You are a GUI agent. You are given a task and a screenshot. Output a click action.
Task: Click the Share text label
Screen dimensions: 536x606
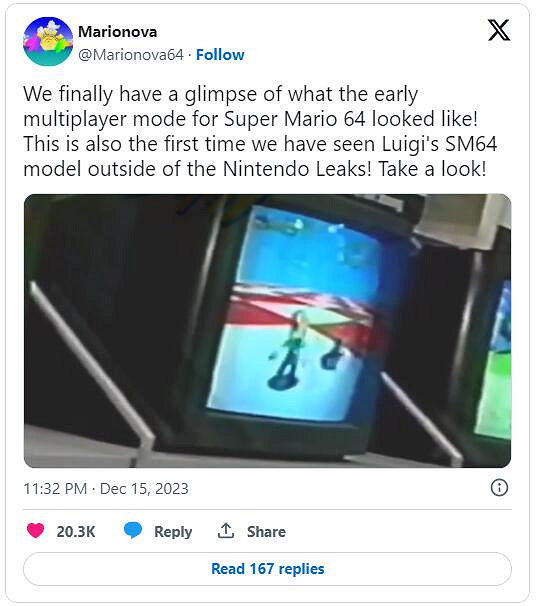[266, 532]
